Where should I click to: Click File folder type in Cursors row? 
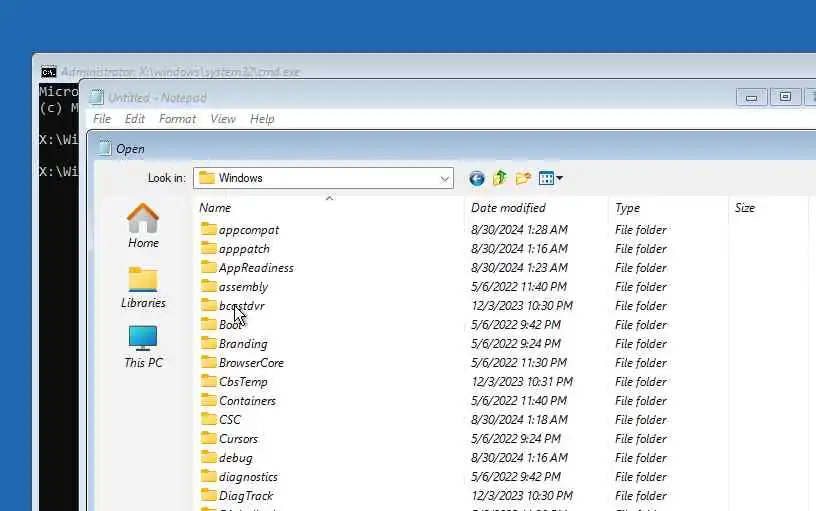coord(641,439)
